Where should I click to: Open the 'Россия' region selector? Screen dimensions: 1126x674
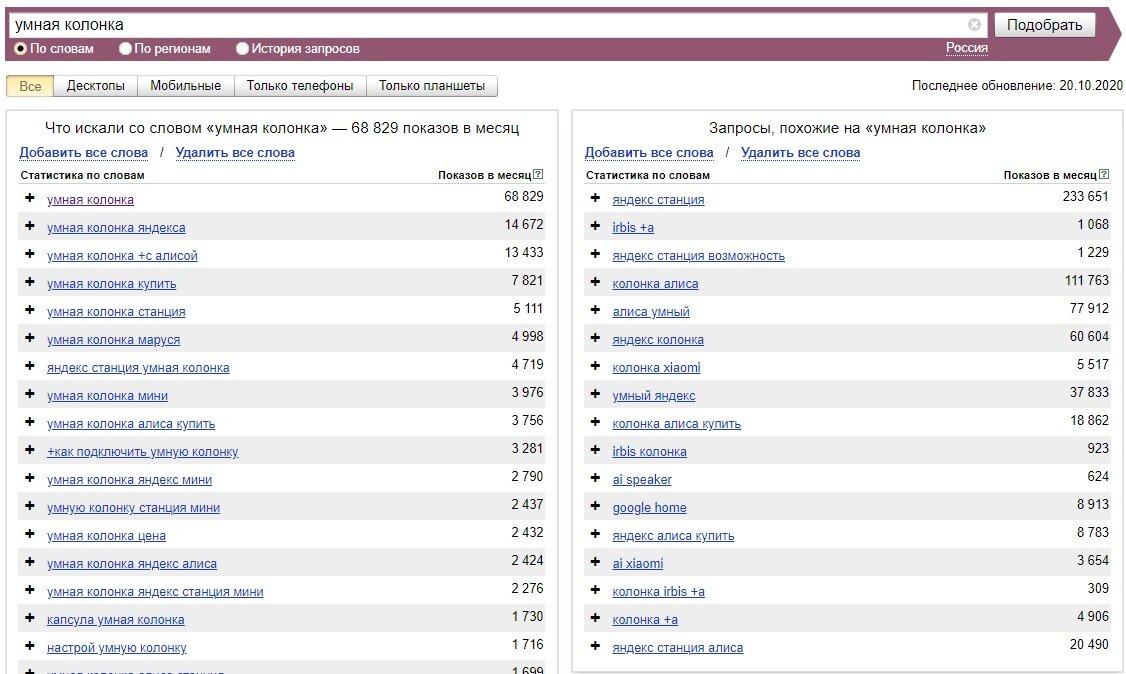click(967, 48)
